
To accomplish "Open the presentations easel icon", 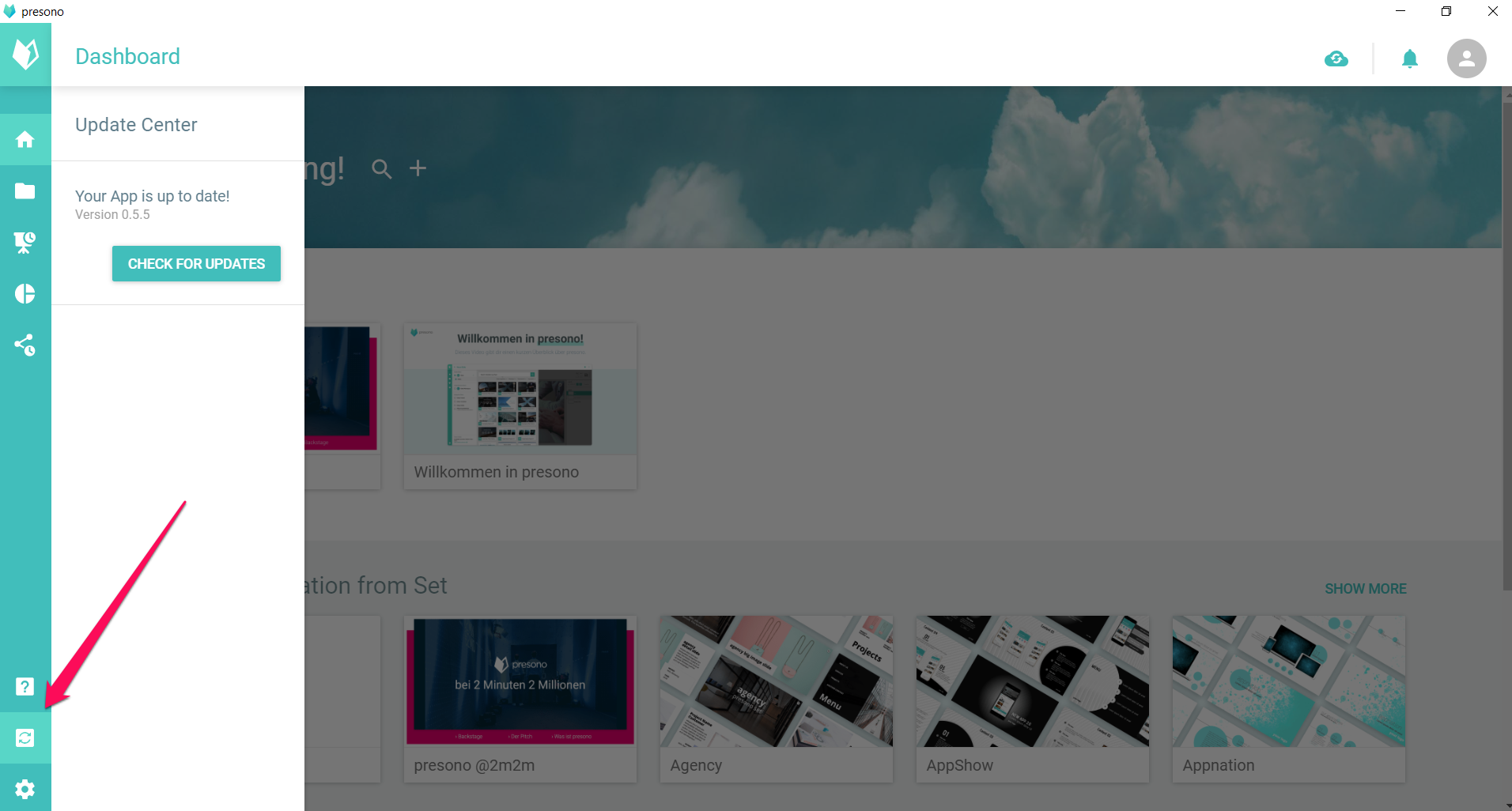I will pos(25,242).
